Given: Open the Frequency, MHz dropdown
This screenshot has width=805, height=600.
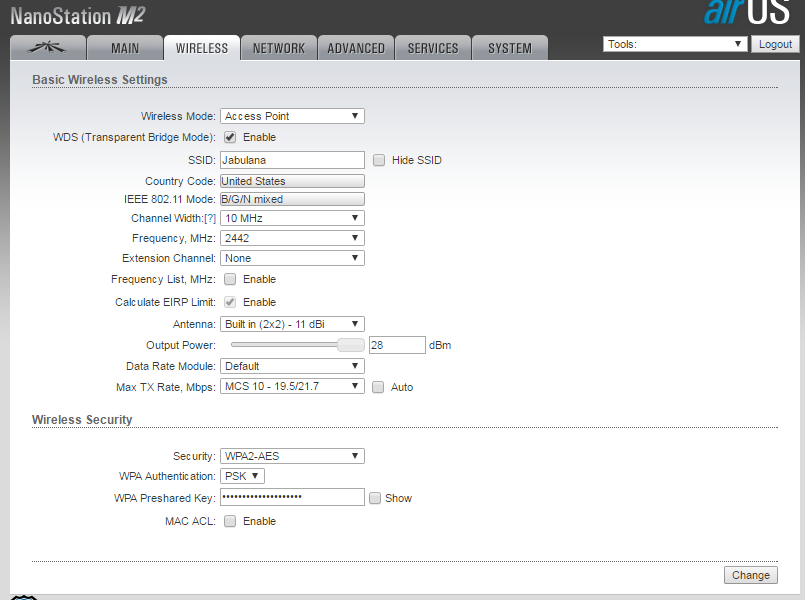Looking at the screenshot, I should pyautogui.click(x=292, y=238).
